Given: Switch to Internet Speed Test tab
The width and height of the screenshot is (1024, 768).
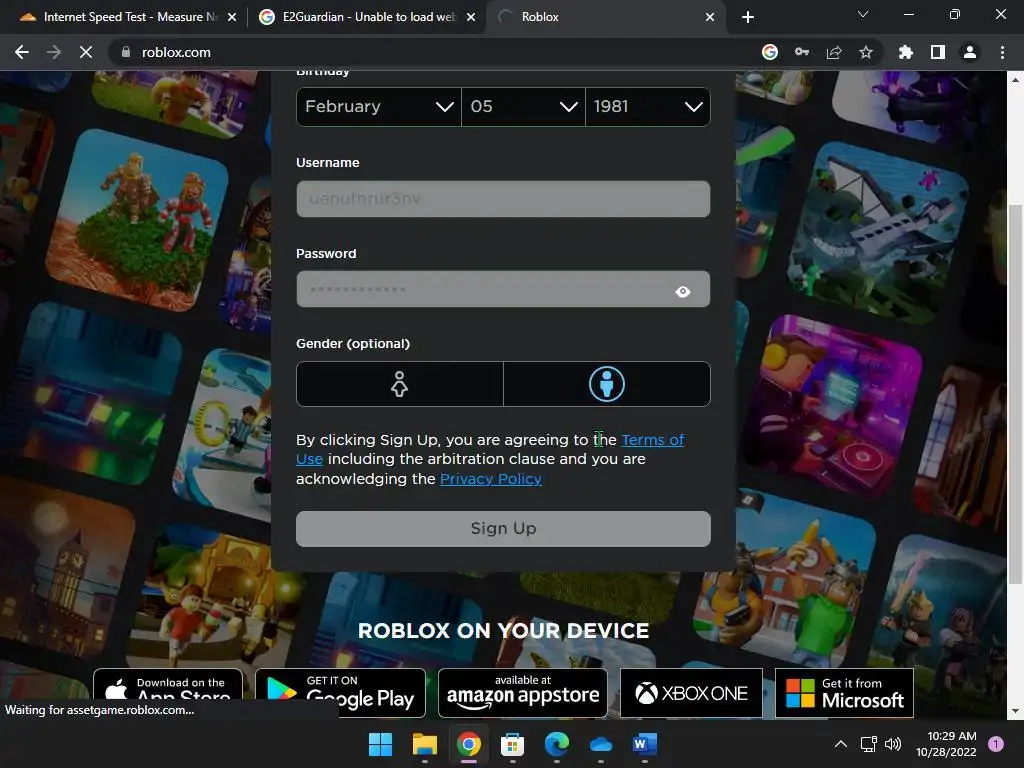Looking at the screenshot, I should (x=128, y=17).
